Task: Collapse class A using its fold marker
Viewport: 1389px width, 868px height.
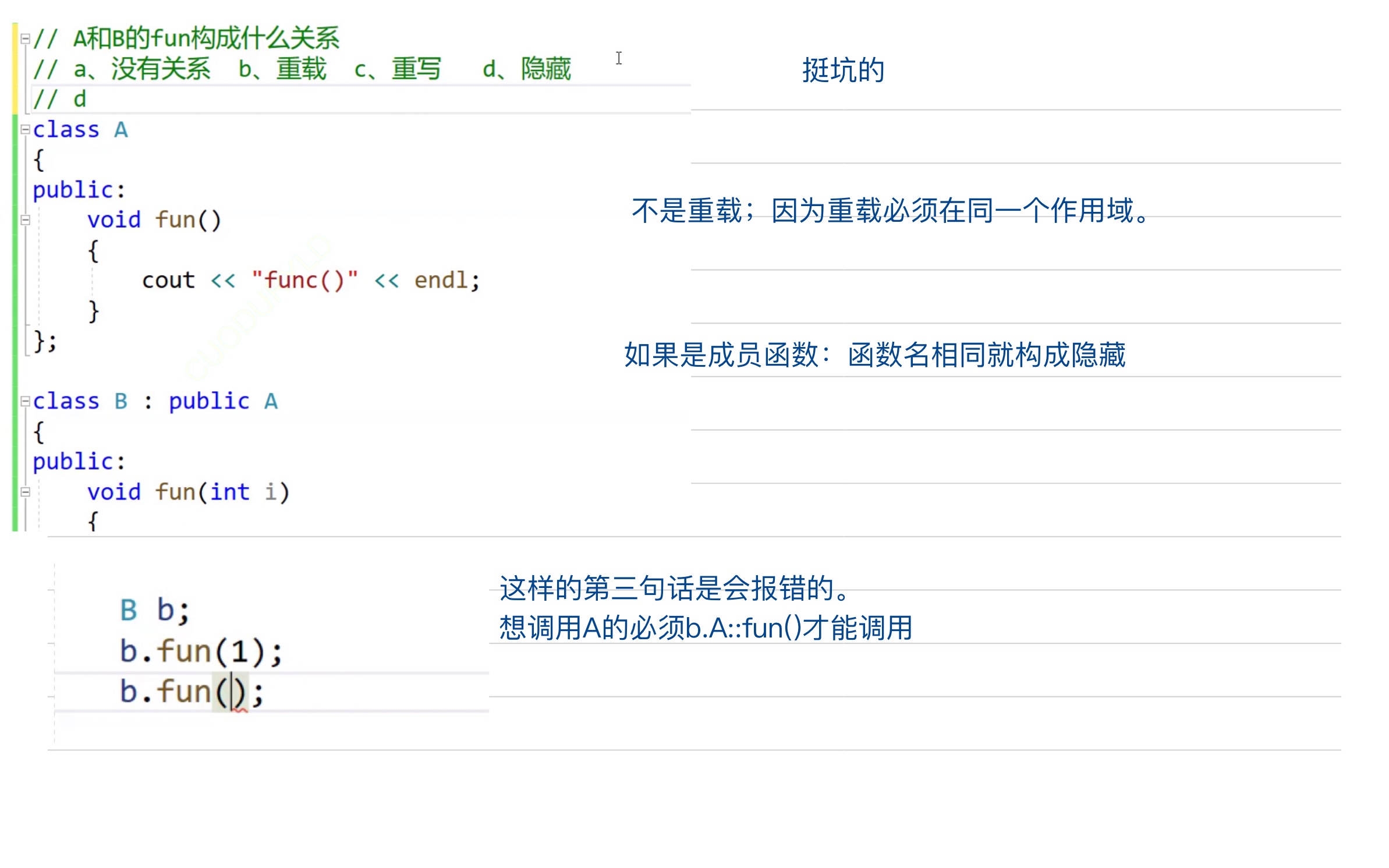Action: tap(25, 129)
